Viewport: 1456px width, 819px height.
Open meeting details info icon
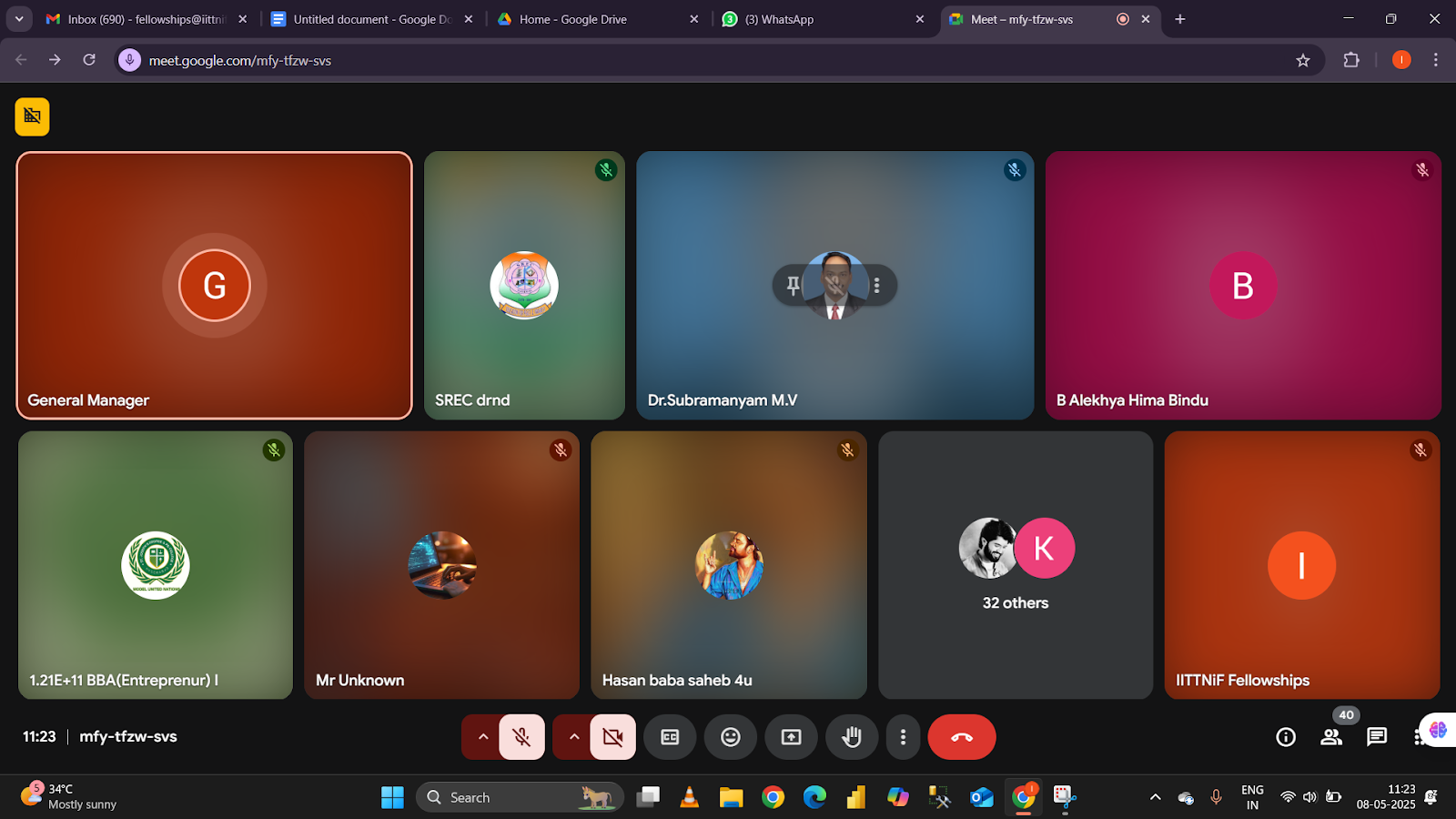tap(1286, 737)
